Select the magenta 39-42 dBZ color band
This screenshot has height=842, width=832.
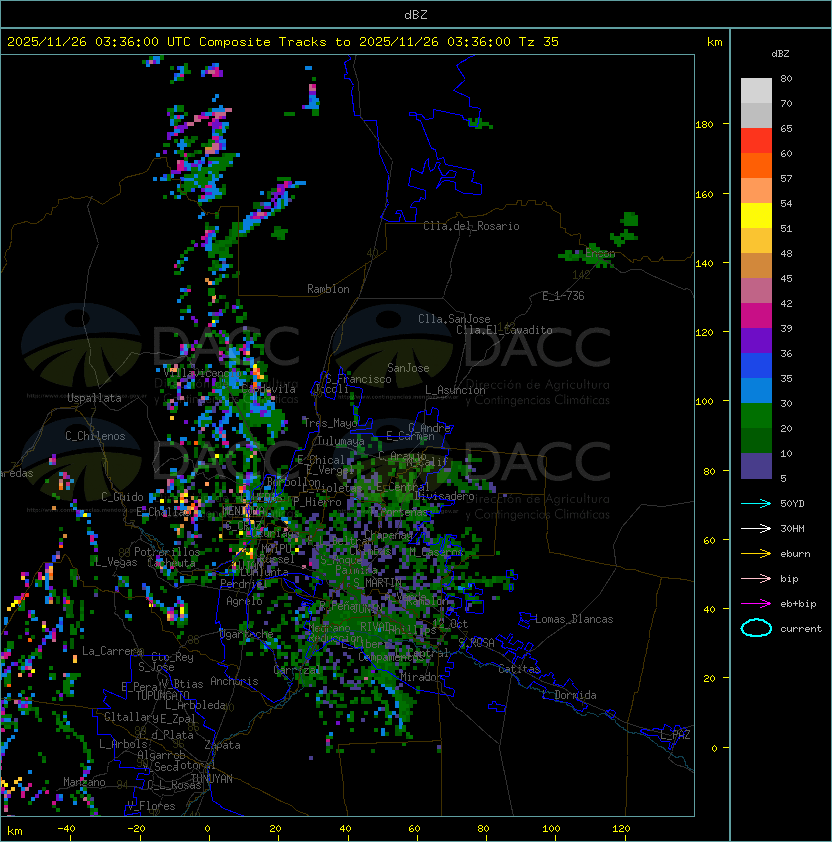(x=756, y=316)
